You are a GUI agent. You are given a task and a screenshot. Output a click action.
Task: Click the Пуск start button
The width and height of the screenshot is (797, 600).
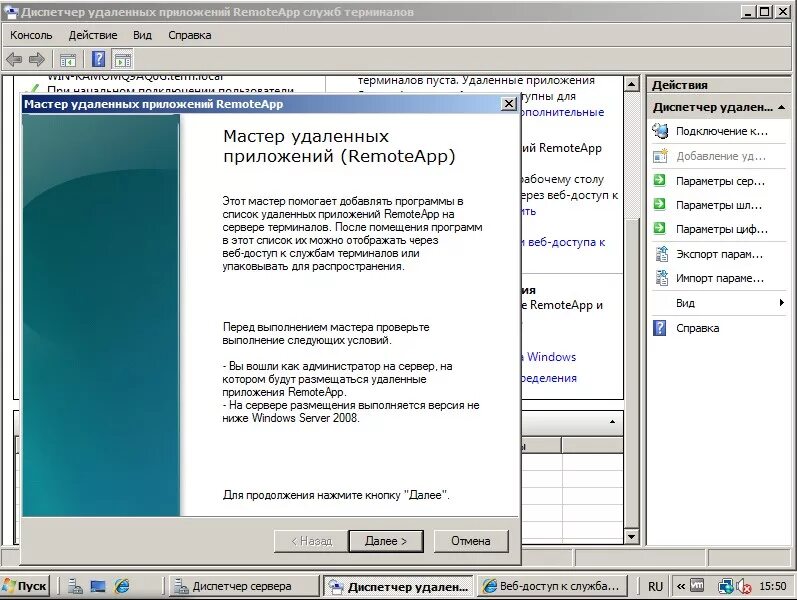25,586
